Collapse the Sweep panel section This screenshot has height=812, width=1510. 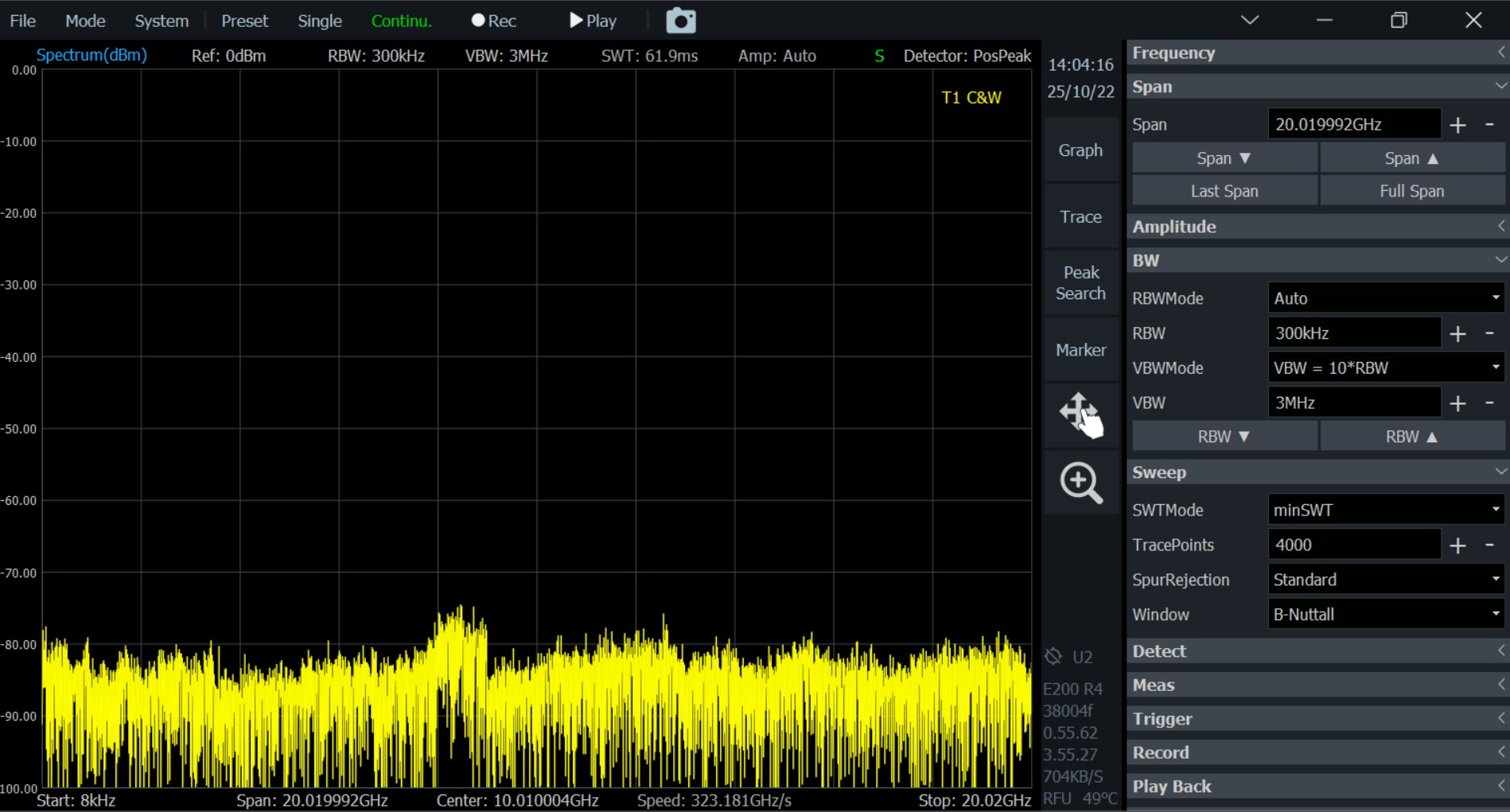coord(1317,472)
